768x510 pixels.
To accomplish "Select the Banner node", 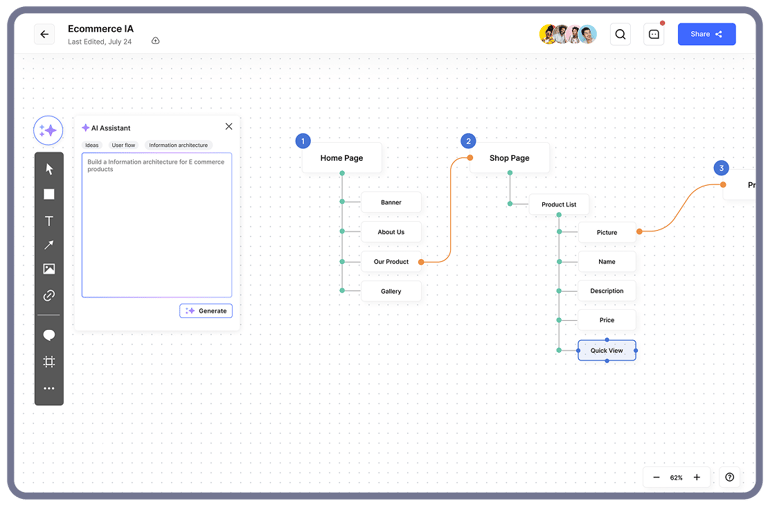I will [391, 202].
